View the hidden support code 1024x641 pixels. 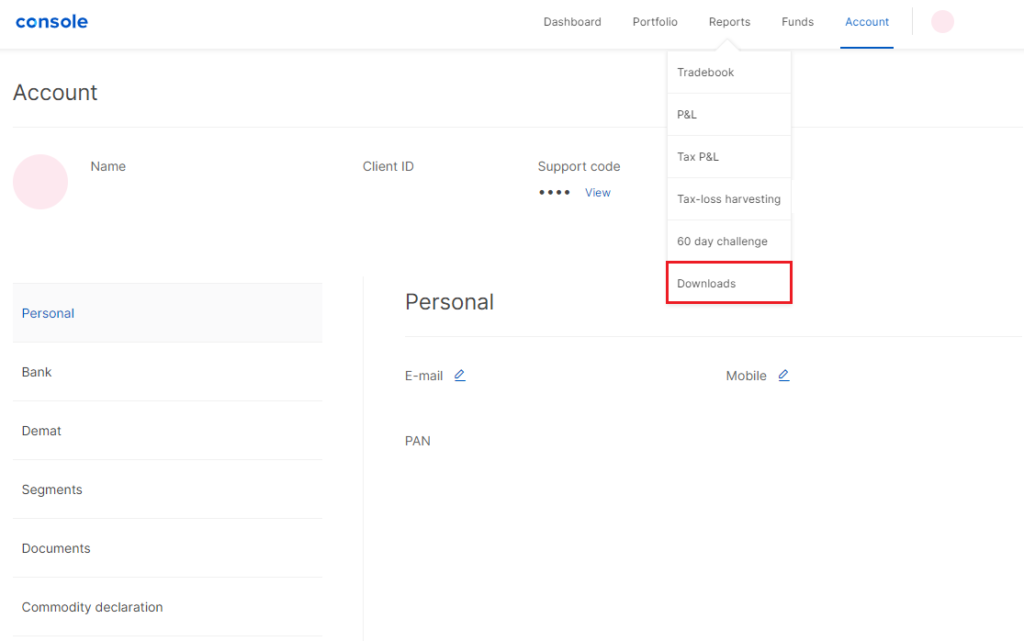[x=597, y=192]
